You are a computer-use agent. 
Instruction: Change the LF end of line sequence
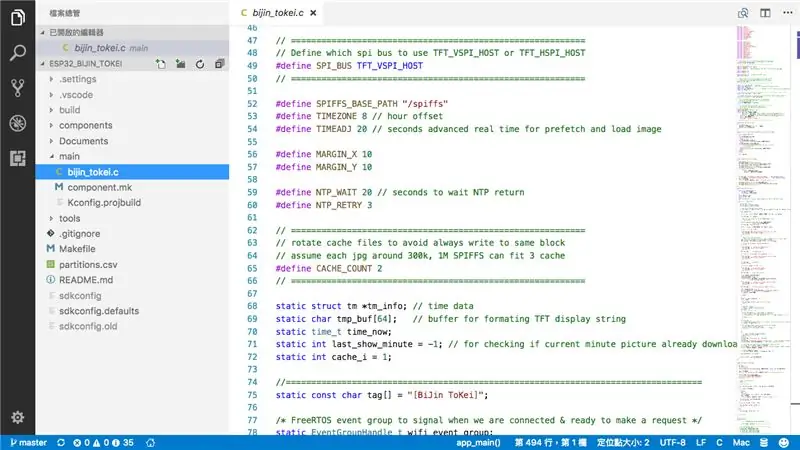[x=701, y=442]
